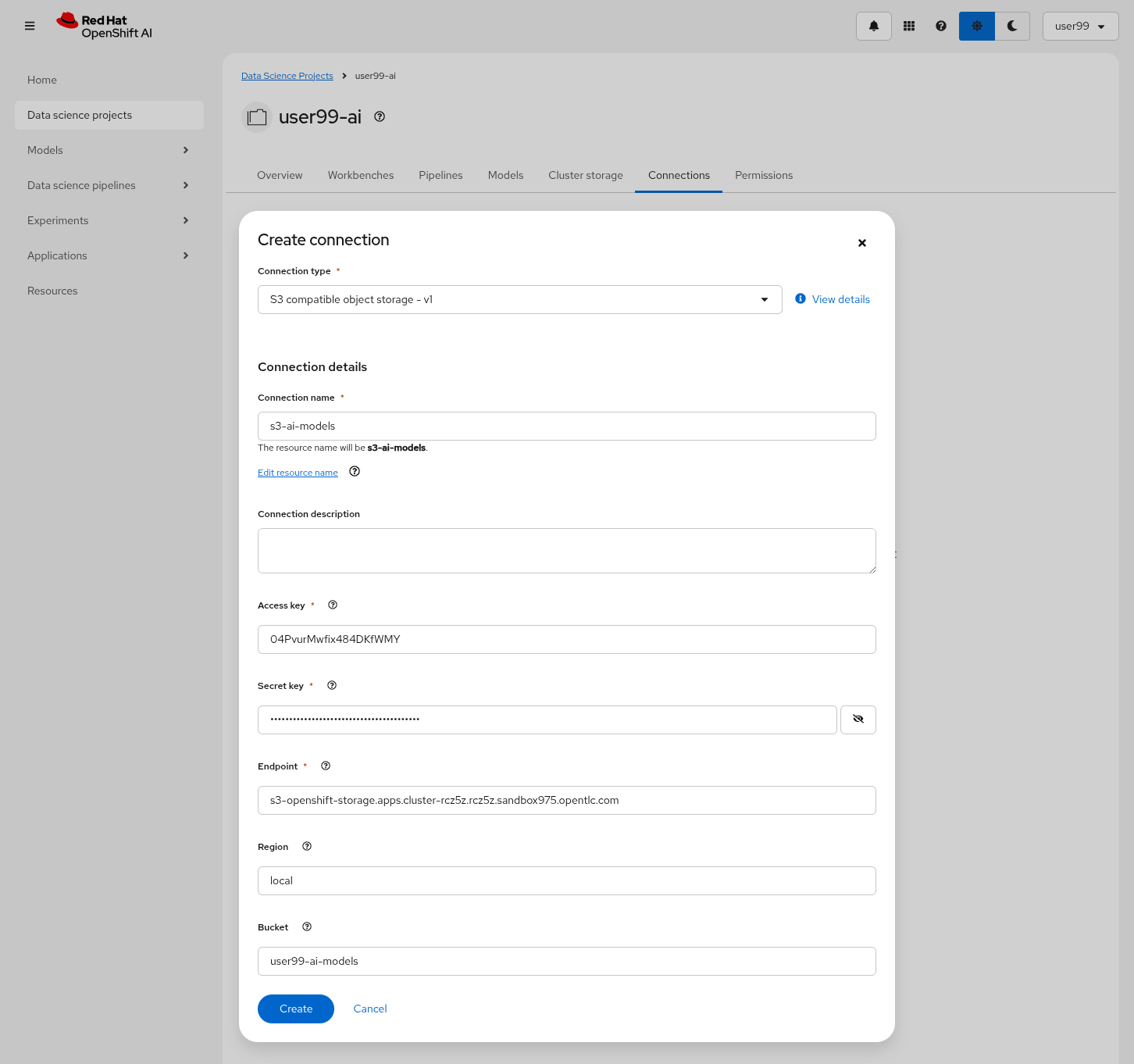Image resolution: width=1134 pixels, height=1064 pixels.
Task: Open the help question mark menu
Action: click(941, 26)
